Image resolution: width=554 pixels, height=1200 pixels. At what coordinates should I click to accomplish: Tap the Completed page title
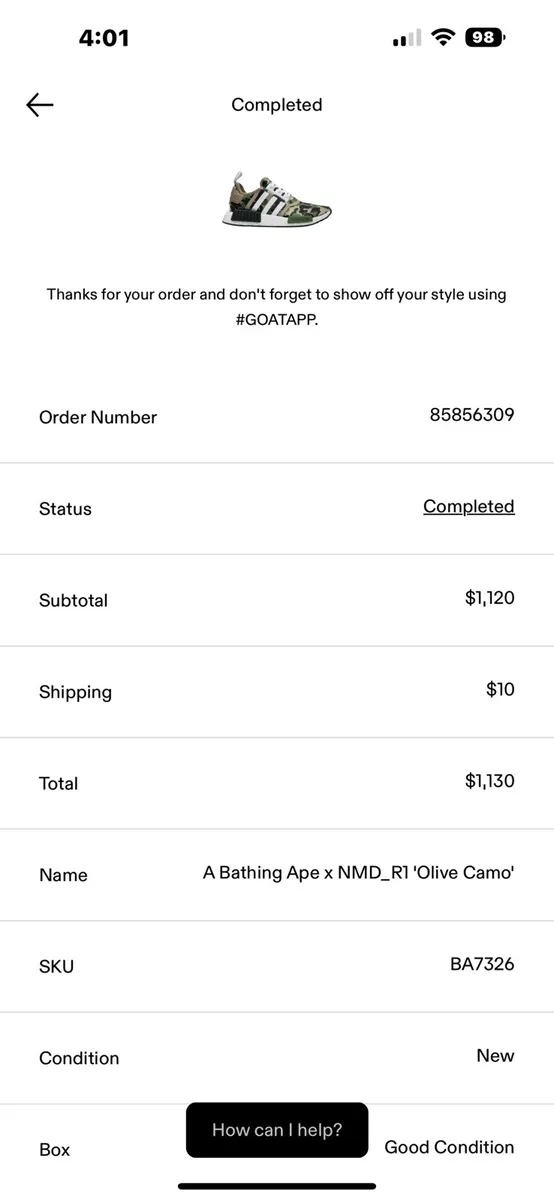click(x=277, y=105)
